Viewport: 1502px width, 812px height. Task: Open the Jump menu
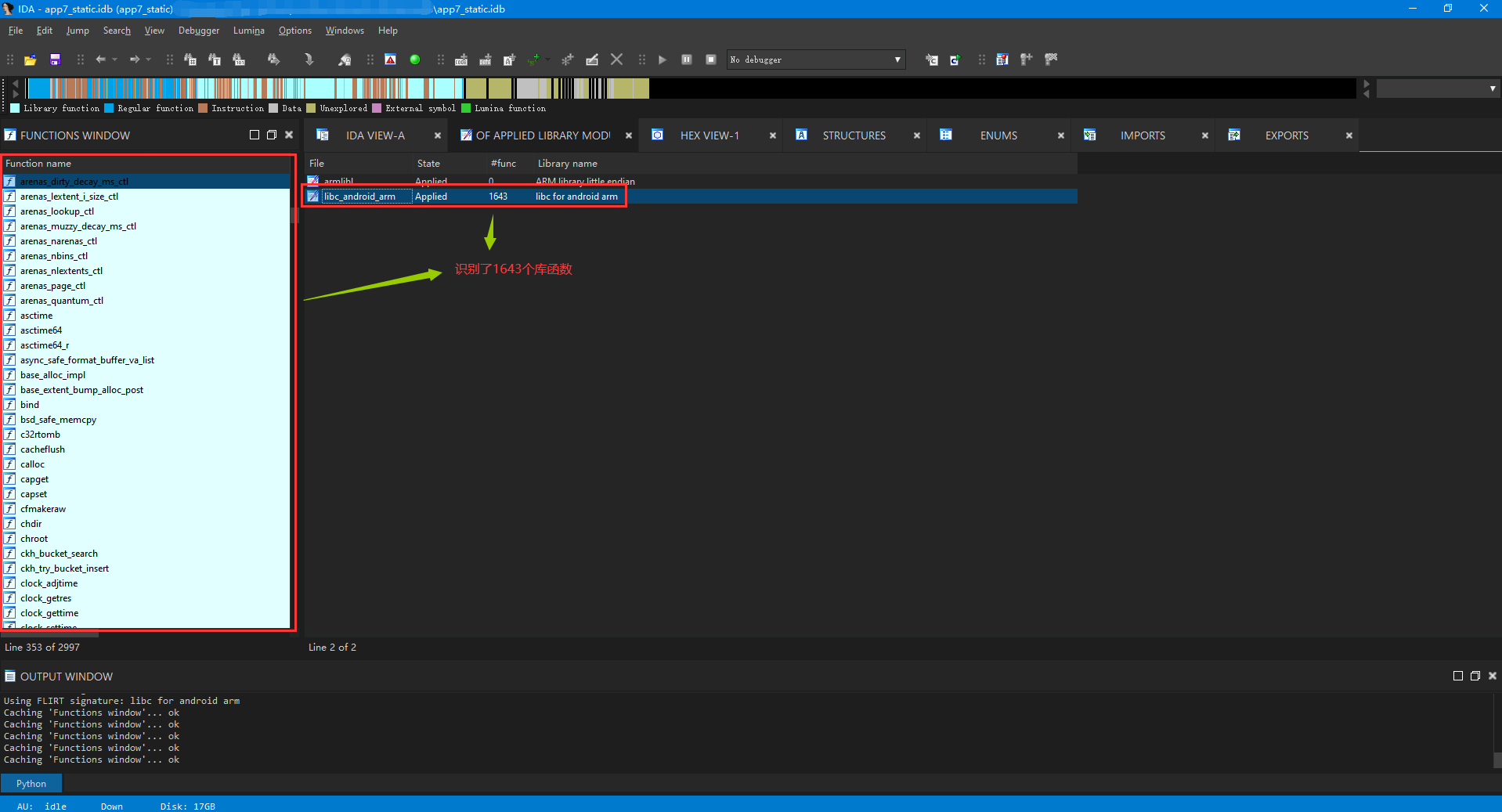(x=78, y=31)
